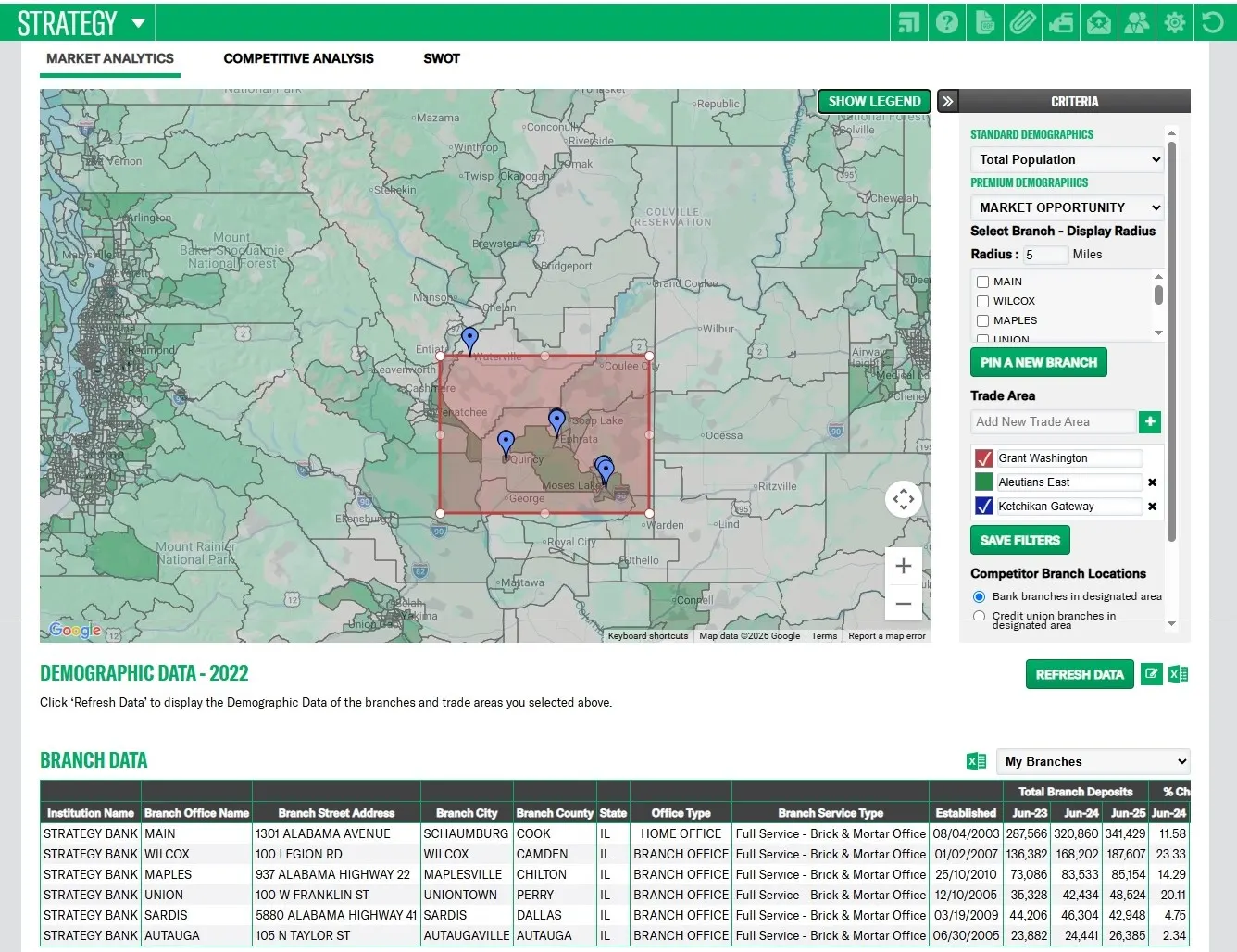Image resolution: width=1237 pixels, height=952 pixels.
Task: Click the top-right corner handle of red trade area
Action: tap(649, 356)
